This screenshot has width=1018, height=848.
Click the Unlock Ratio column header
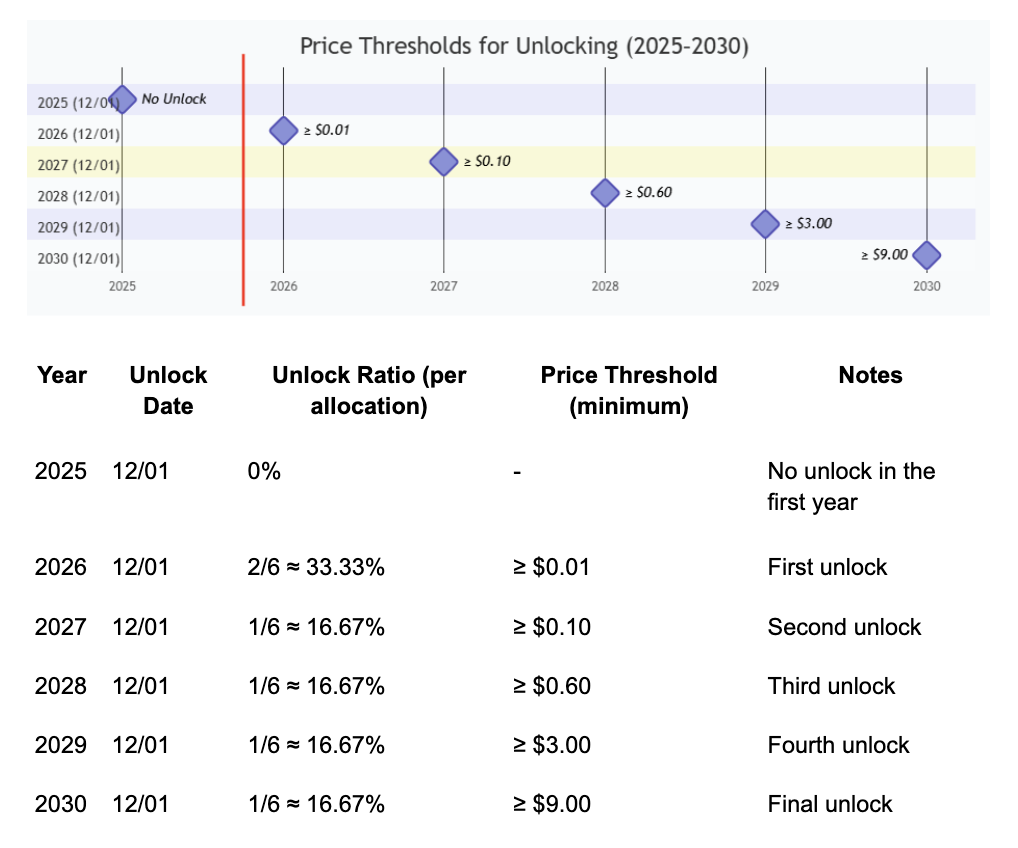369,390
